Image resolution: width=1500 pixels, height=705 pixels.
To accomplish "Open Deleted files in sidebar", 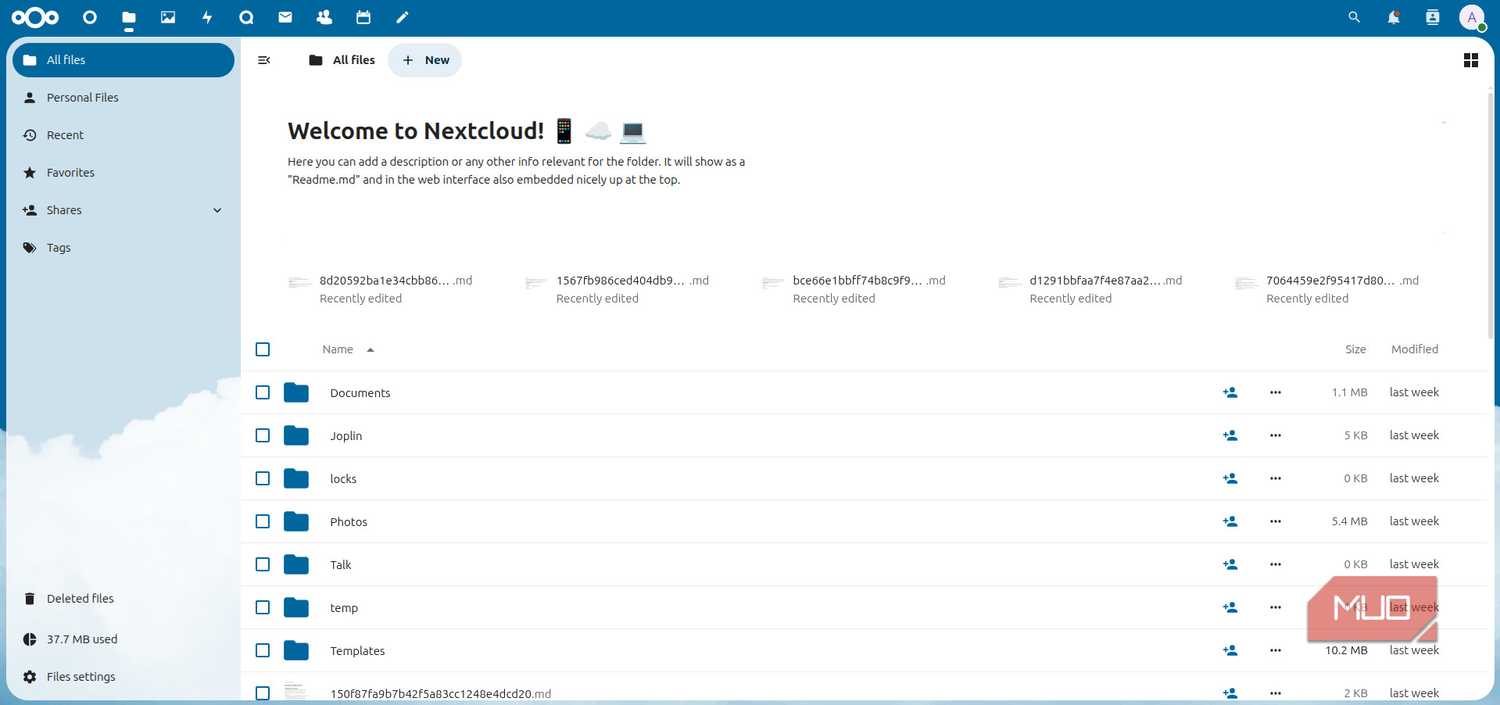I will tap(123, 598).
